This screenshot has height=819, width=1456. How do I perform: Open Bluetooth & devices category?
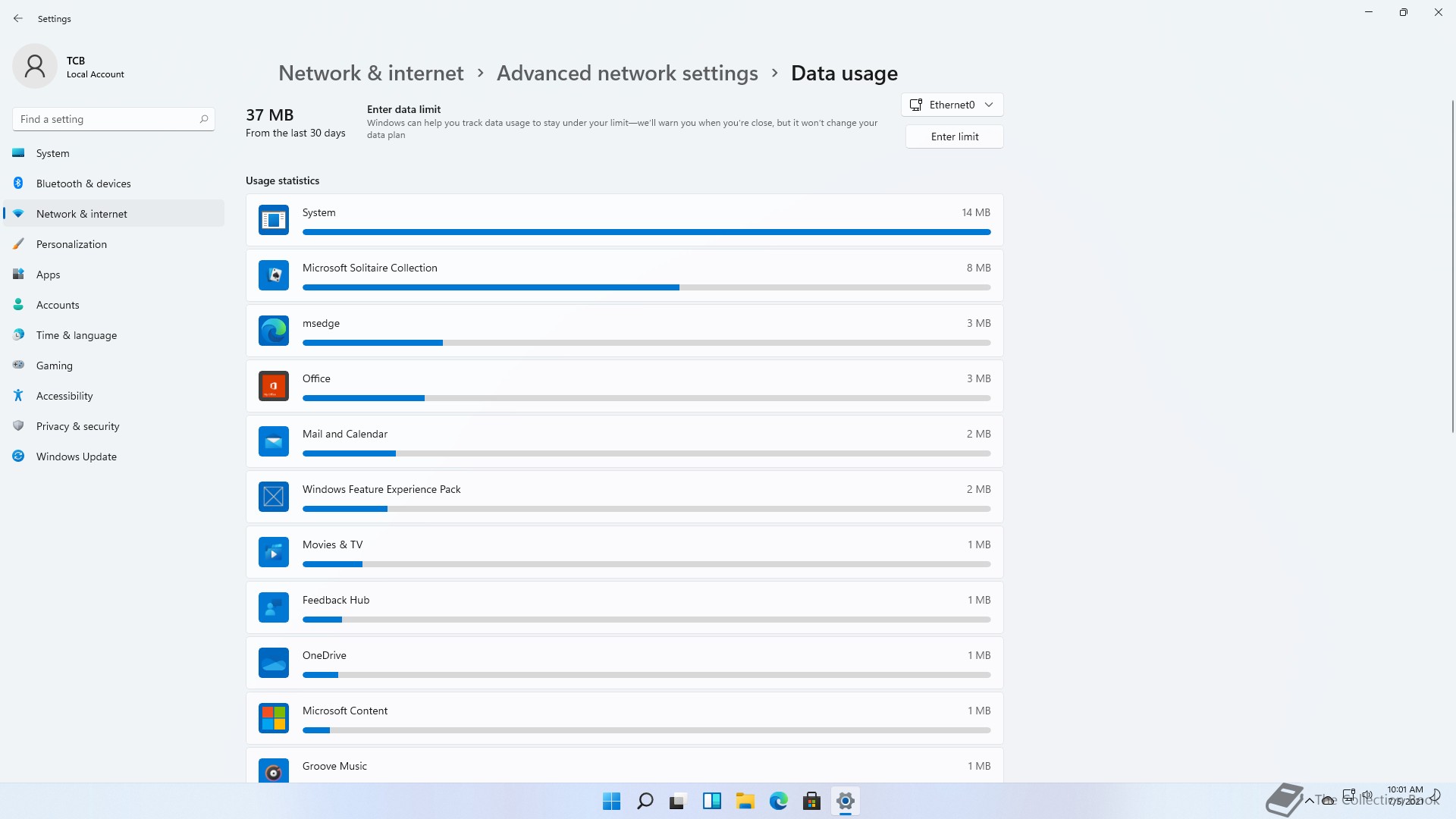(114, 184)
